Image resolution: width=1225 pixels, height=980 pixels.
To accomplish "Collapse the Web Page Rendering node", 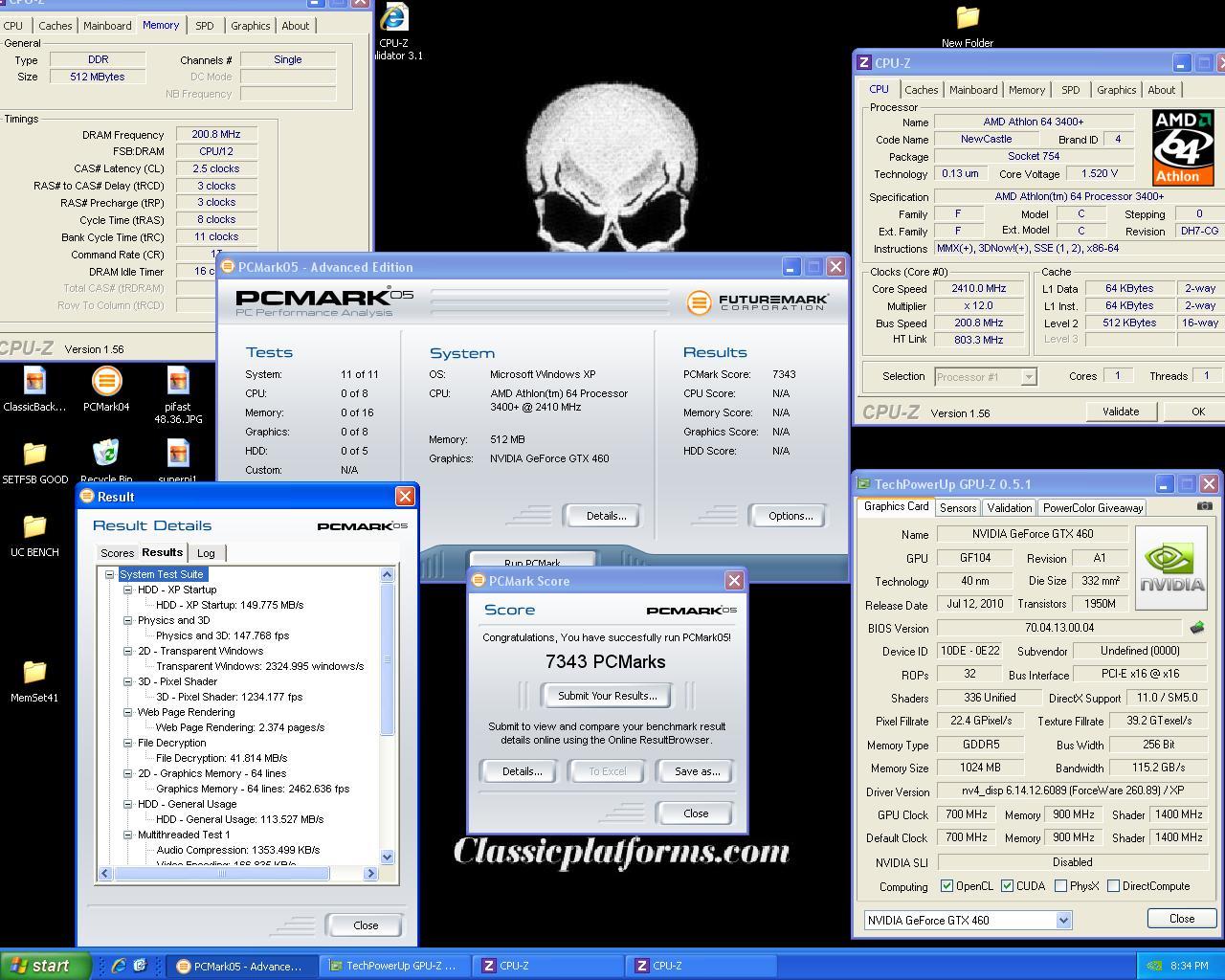I will click(127, 712).
